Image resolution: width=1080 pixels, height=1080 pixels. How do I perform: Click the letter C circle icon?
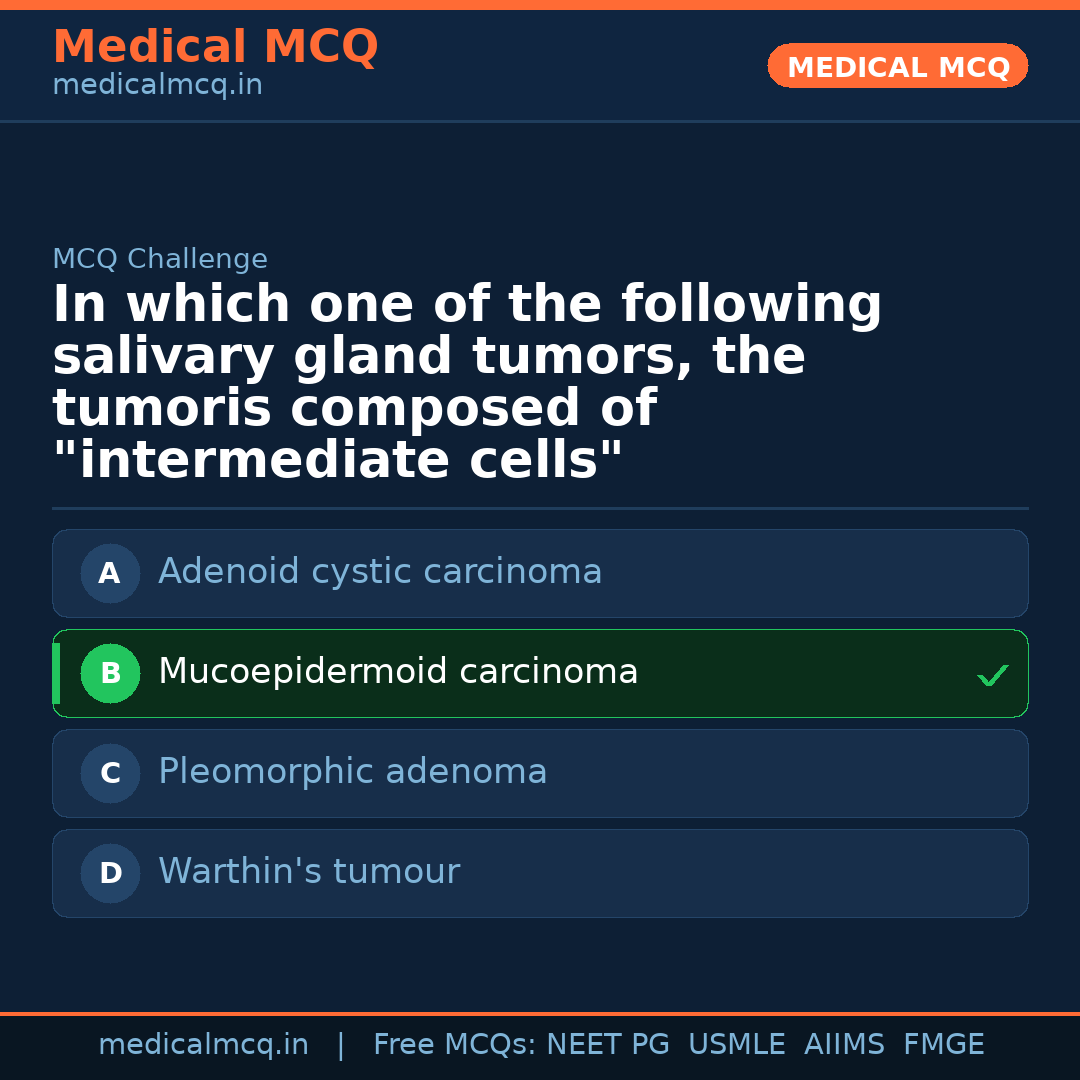[110, 773]
